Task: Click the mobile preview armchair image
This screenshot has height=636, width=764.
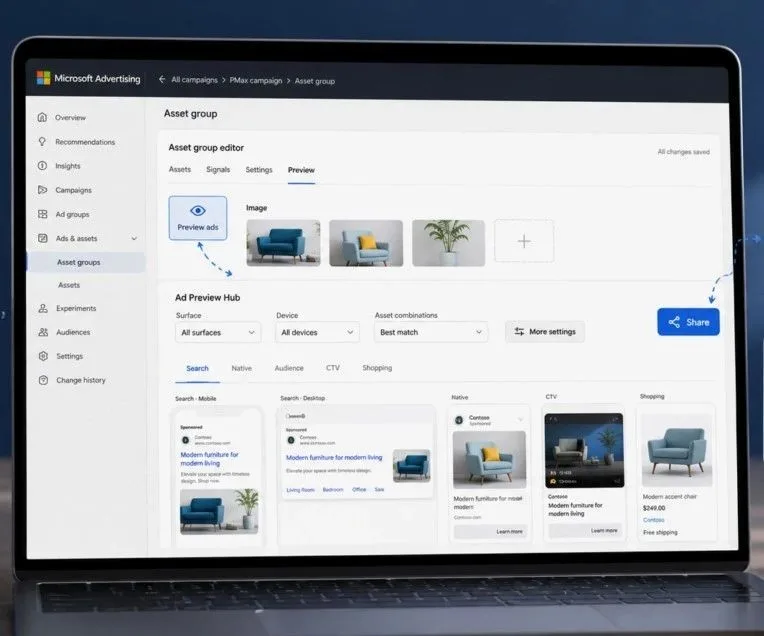Action: coord(219,512)
